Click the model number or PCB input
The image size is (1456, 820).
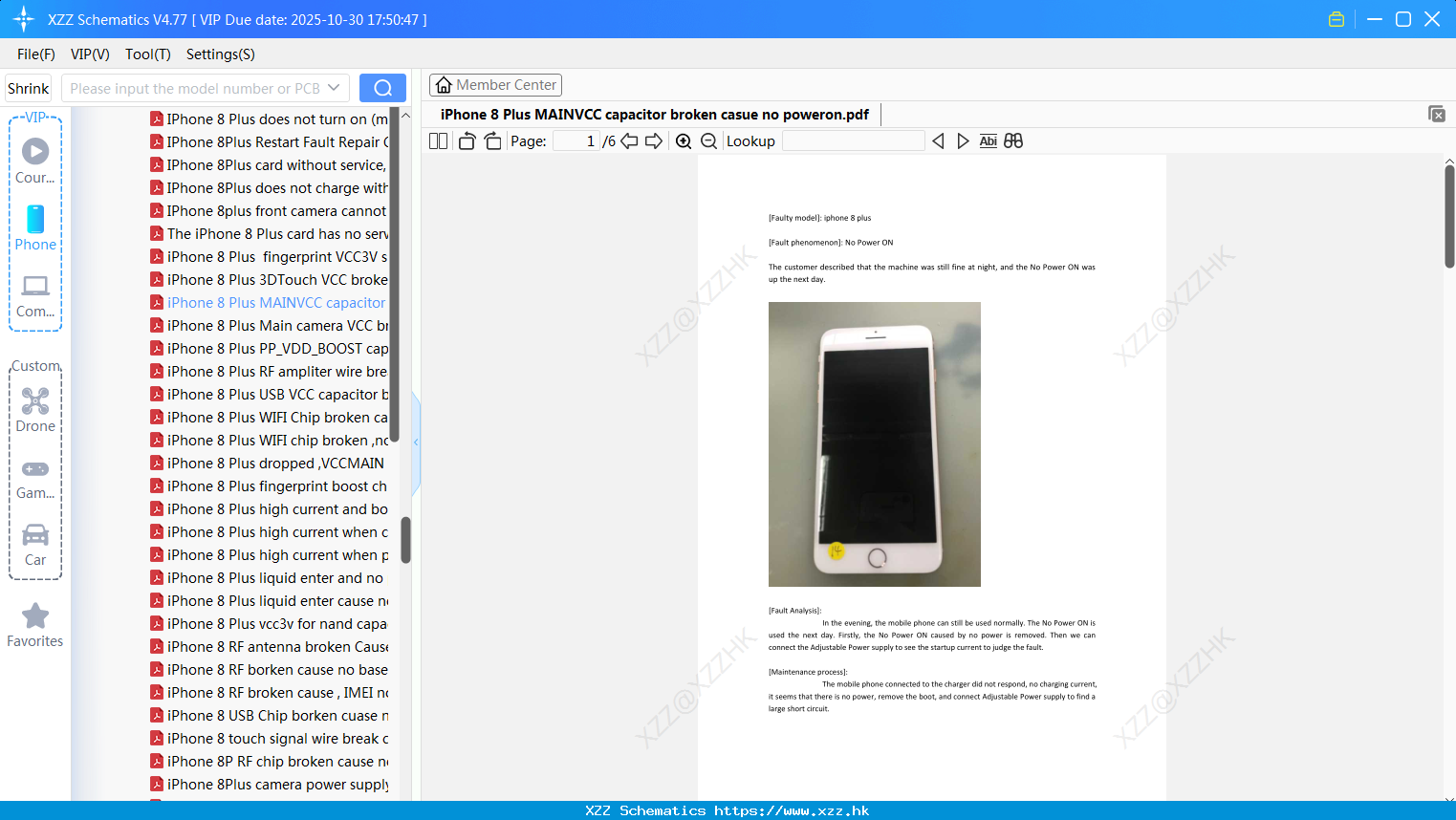pyautogui.click(x=194, y=88)
